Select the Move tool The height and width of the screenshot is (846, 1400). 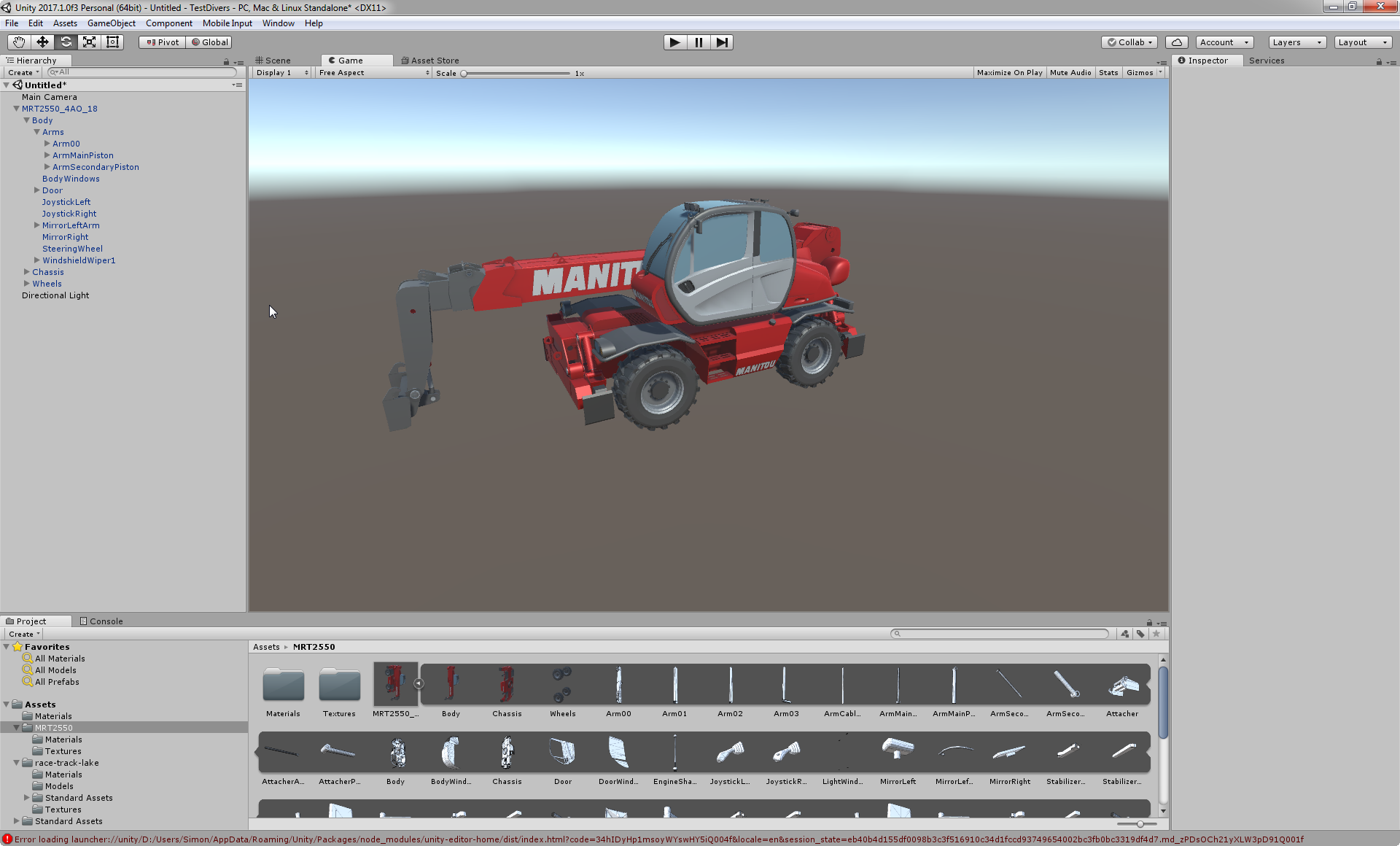42,42
